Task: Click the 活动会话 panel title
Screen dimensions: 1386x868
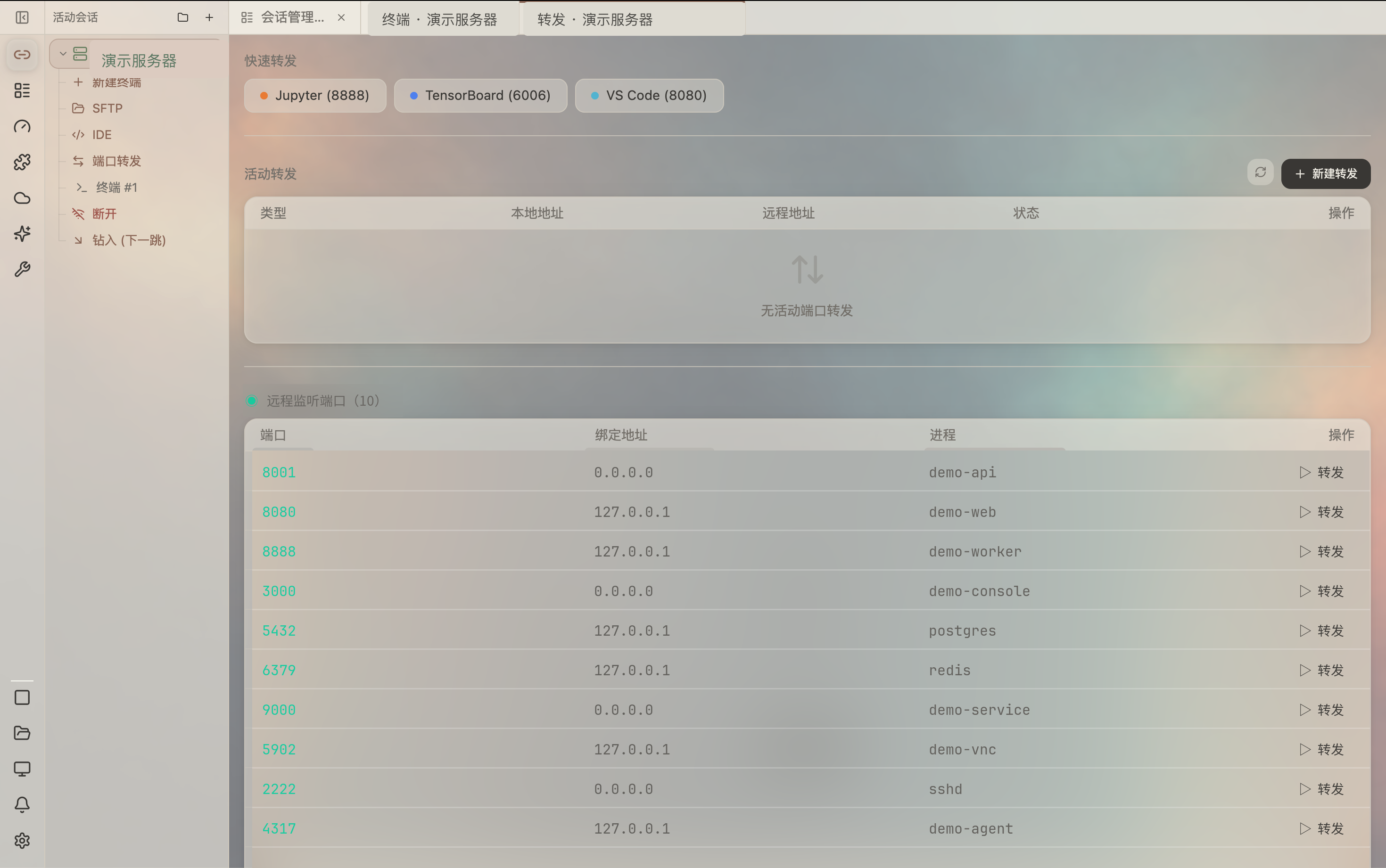Action: click(x=75, y=18)
